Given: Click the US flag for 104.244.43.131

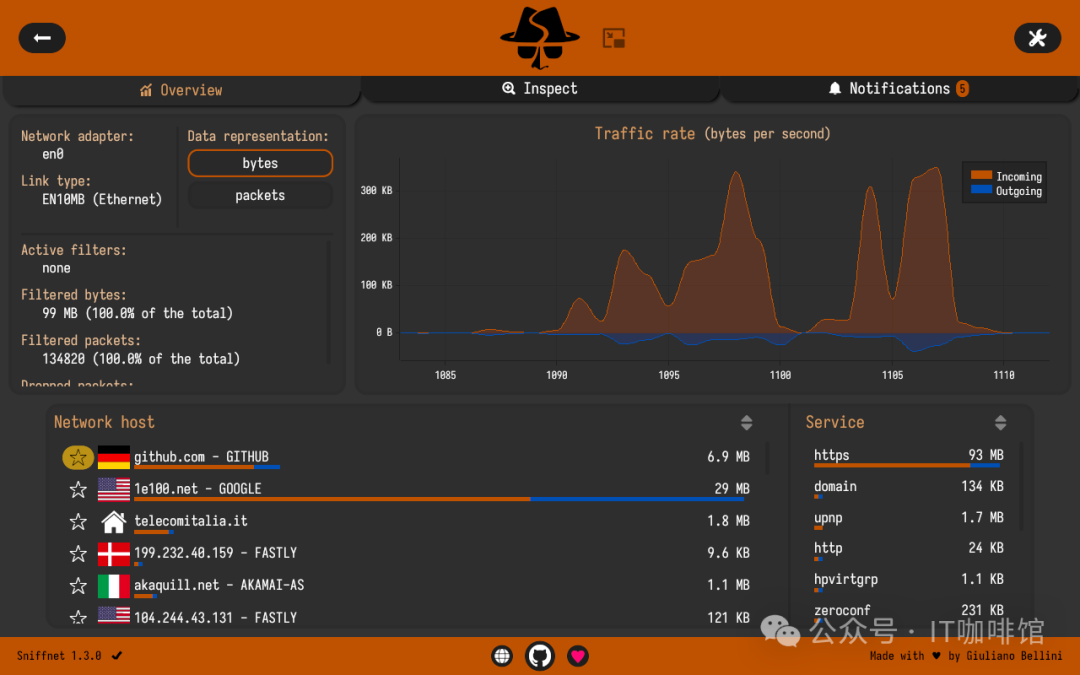Looking at the screenshot, I should point(114,615).
